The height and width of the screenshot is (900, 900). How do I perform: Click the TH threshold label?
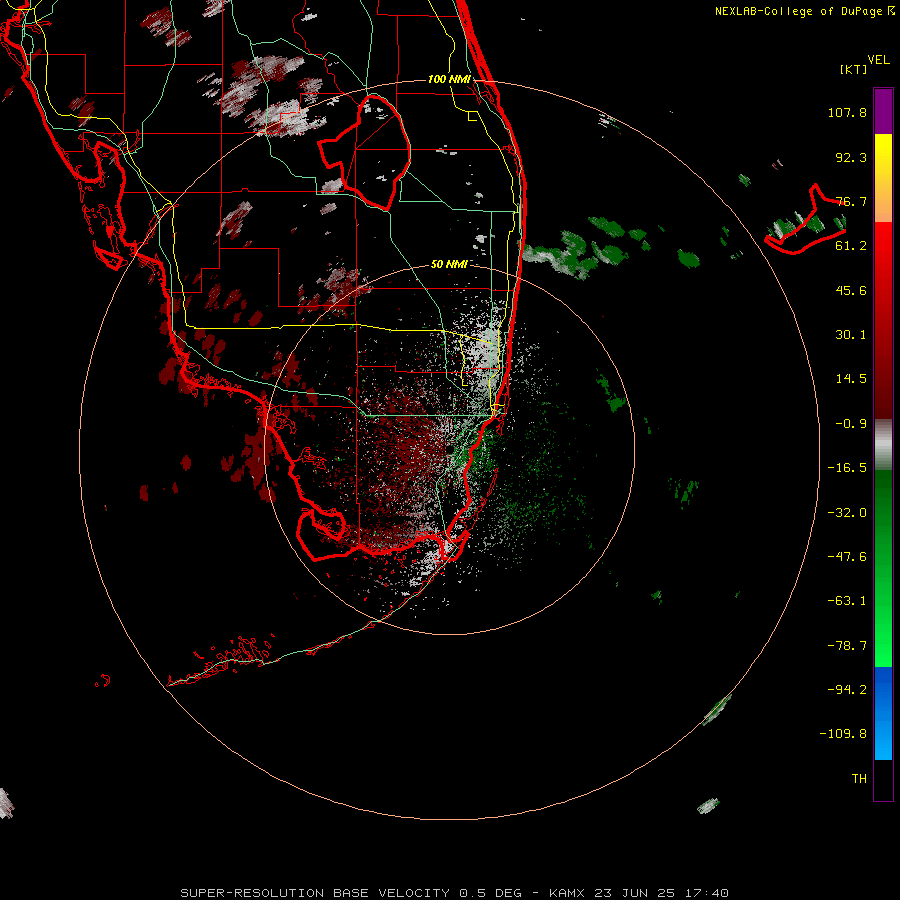(x=859, y=778)
